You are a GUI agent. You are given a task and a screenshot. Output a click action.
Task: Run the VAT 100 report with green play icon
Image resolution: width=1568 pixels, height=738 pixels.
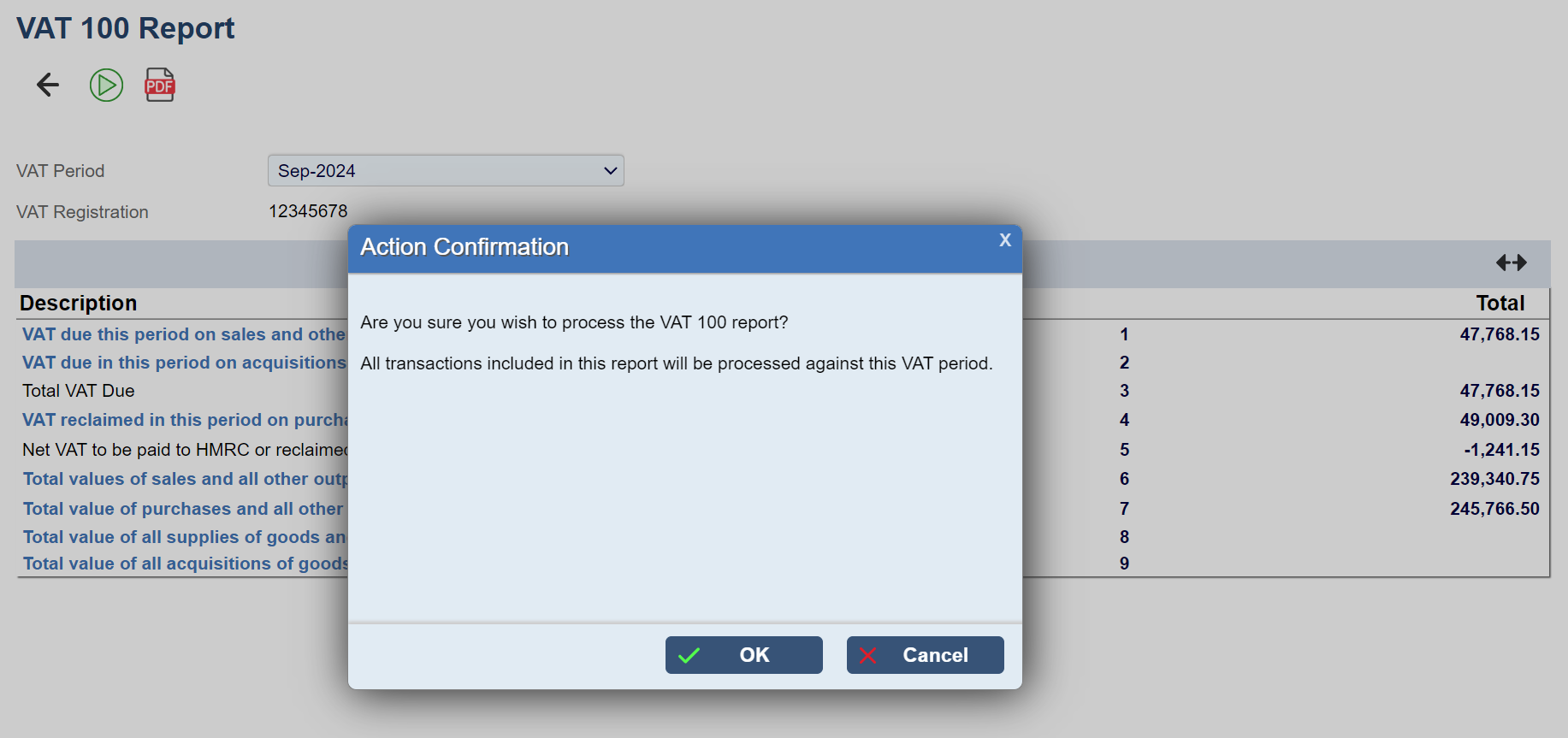coord(106,85)
